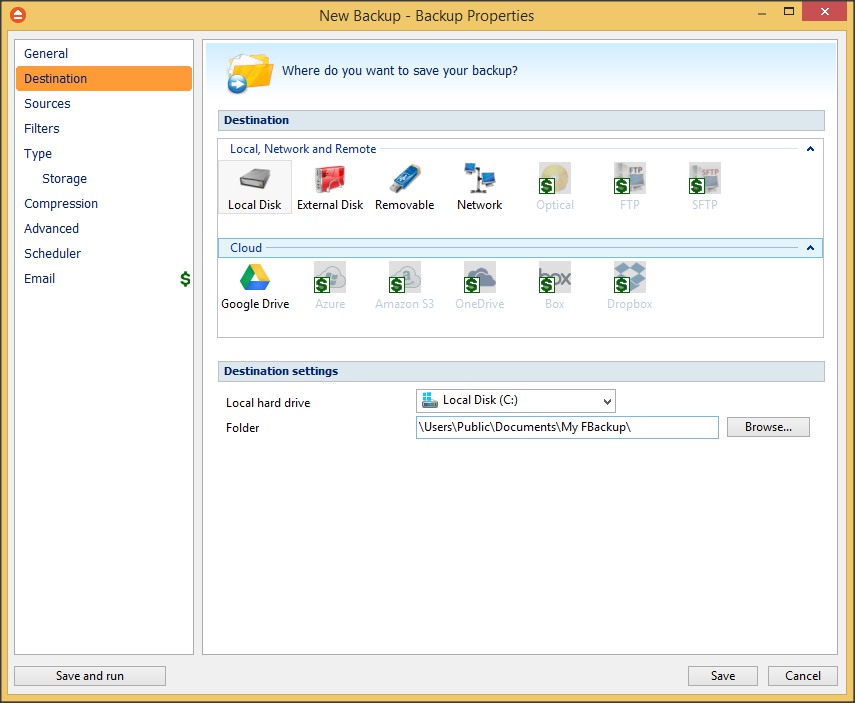Choose the Box cloud destination
The width and height of the screenshot is (855, 703).
point(555,286)
